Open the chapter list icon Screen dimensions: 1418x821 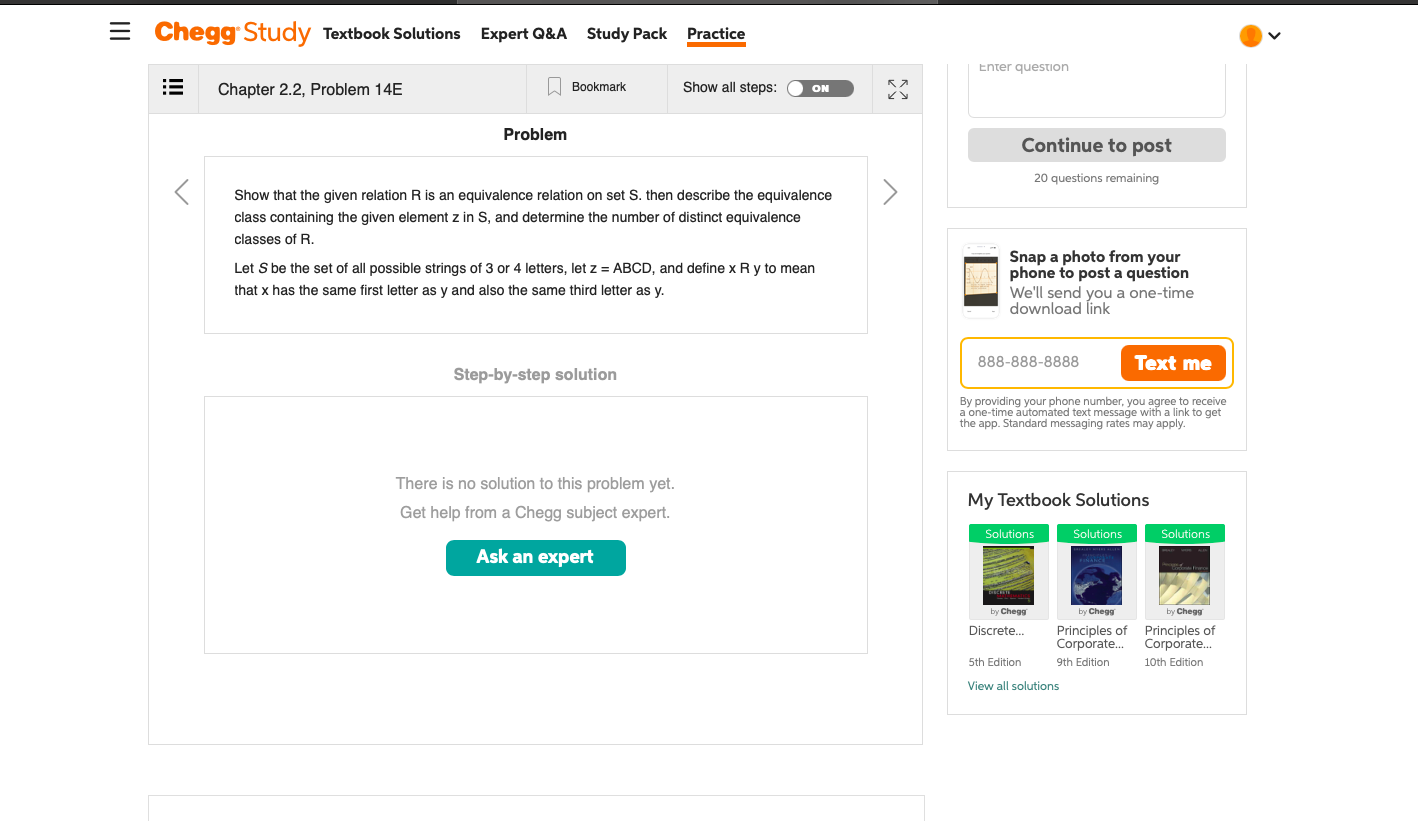pyautogui.click(x=173, y=88)
